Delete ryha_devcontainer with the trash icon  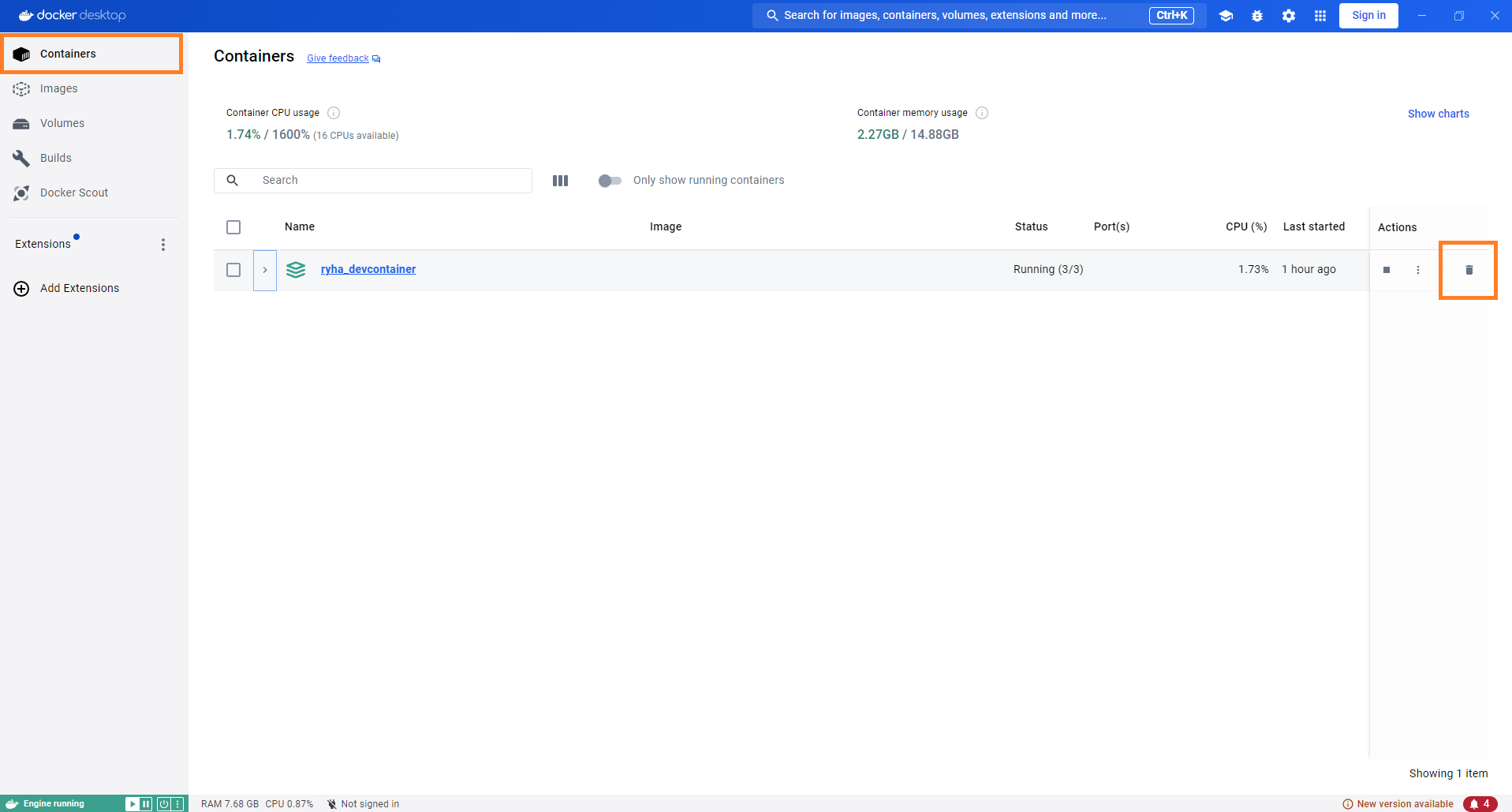[x=1469, y=270]
